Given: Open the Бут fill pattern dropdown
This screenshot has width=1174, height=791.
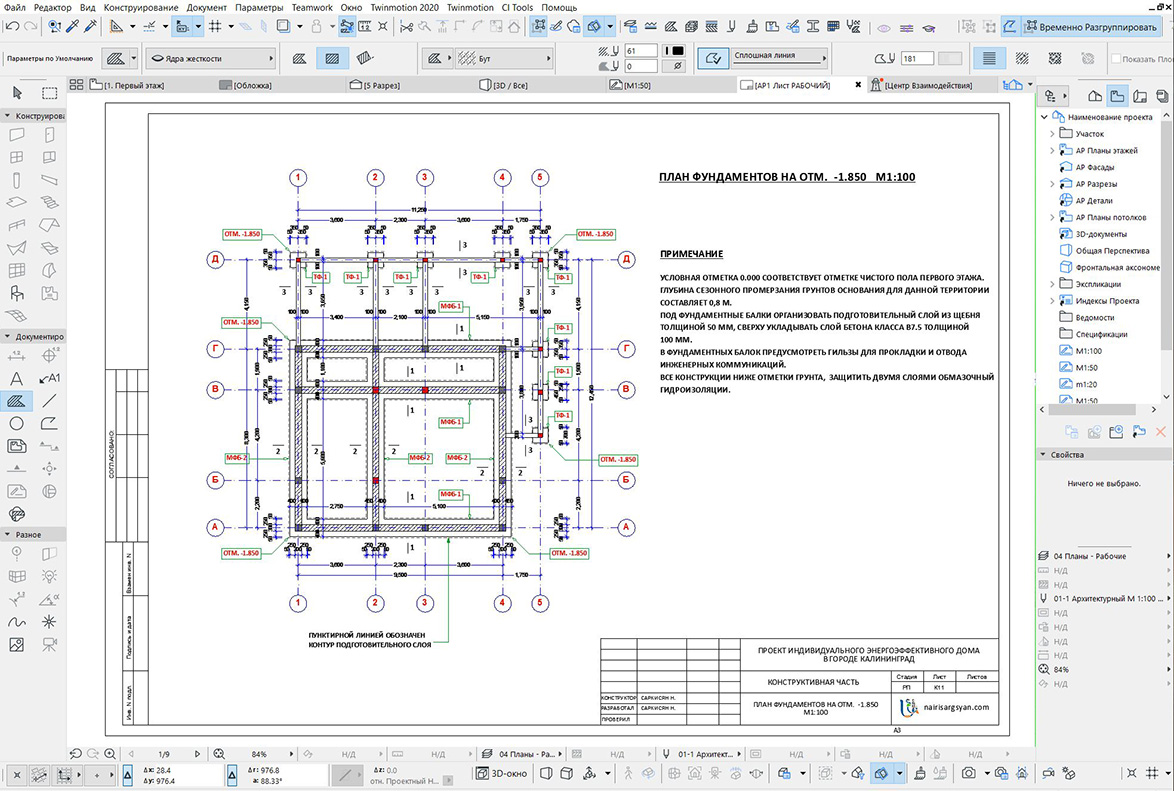Looking at the screenshot, I should [504, 58].
